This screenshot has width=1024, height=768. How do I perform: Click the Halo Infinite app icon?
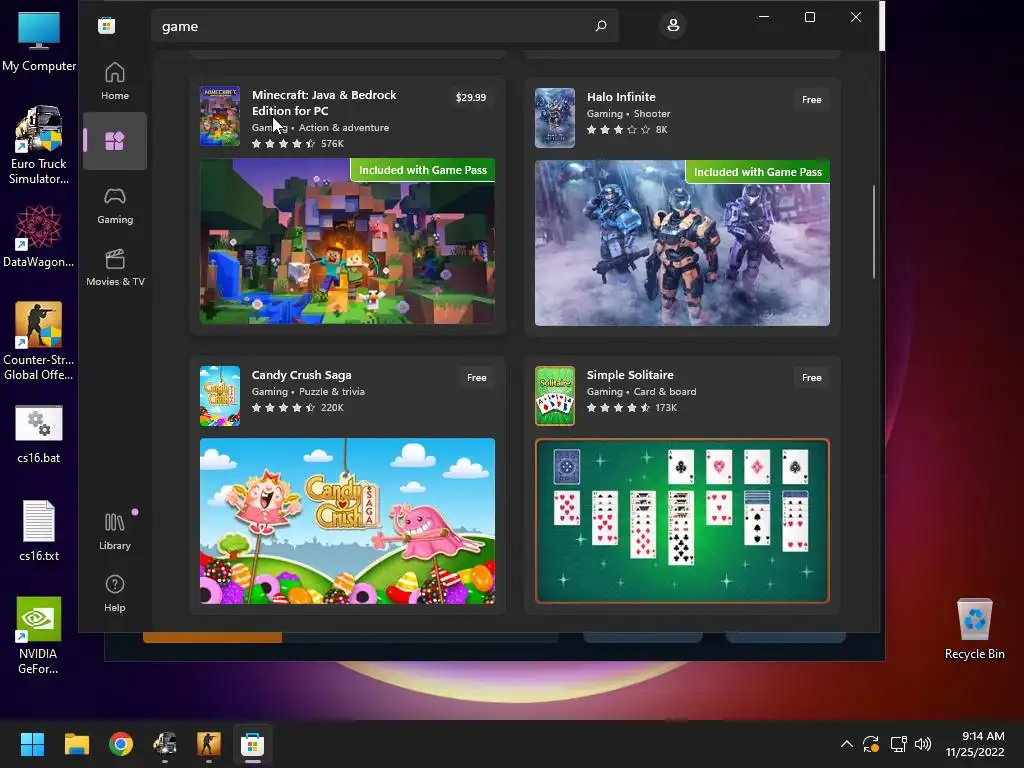point(554,118)
